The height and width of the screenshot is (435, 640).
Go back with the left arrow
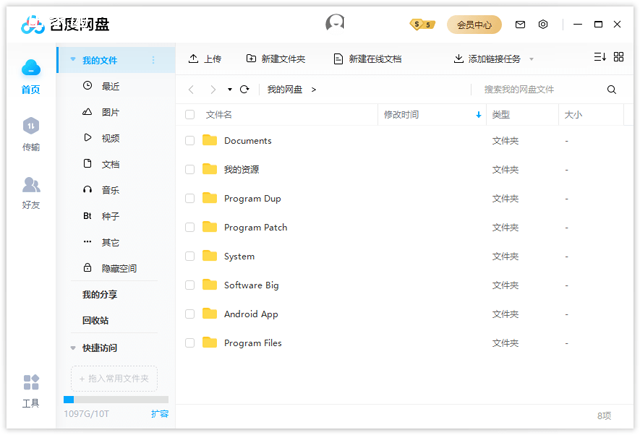[191, 89]
